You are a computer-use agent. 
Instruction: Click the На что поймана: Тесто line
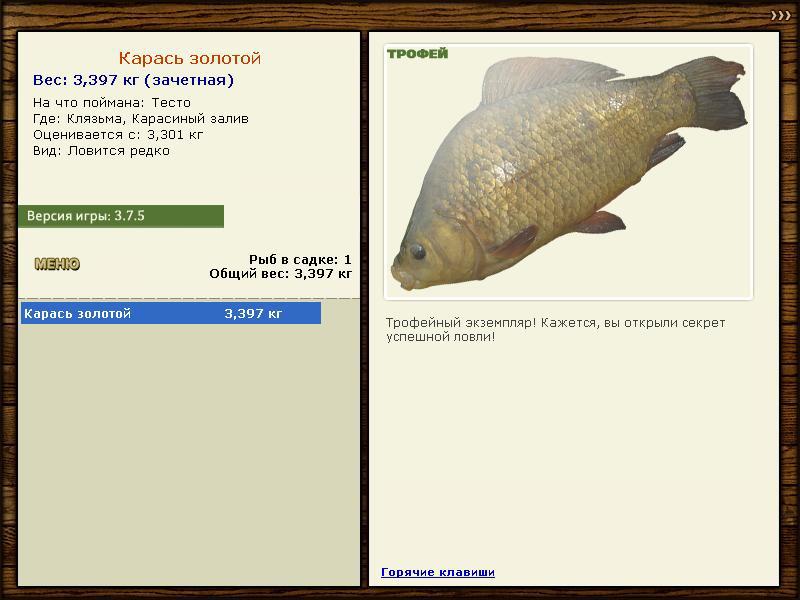pos(112,103)
